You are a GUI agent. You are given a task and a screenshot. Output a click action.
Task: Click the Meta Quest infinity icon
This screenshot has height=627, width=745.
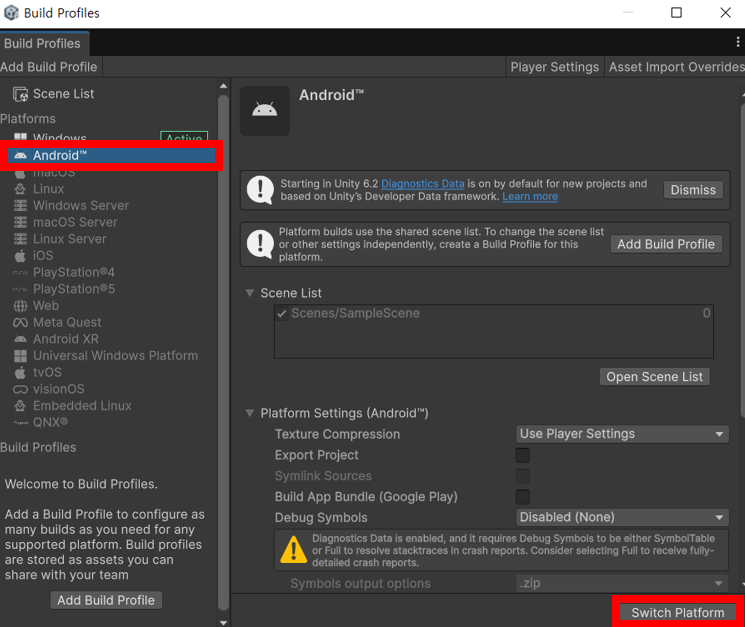(x=20, y=323)
